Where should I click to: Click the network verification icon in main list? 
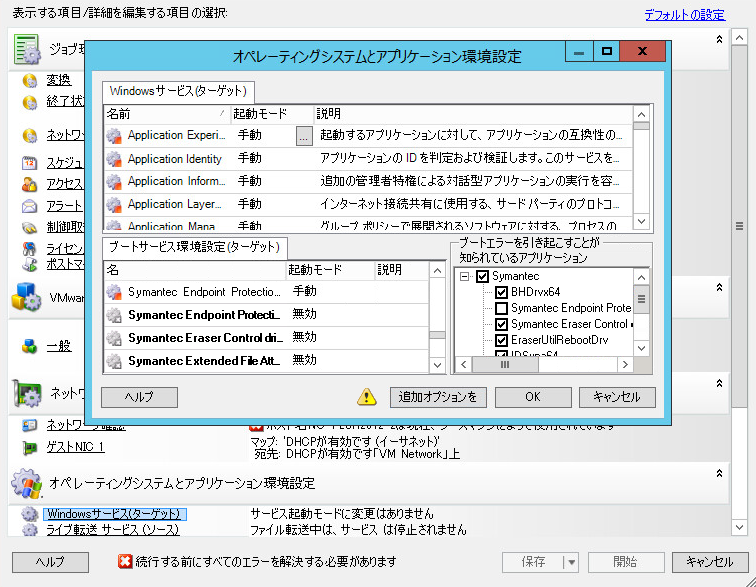(x=30, y=425)
